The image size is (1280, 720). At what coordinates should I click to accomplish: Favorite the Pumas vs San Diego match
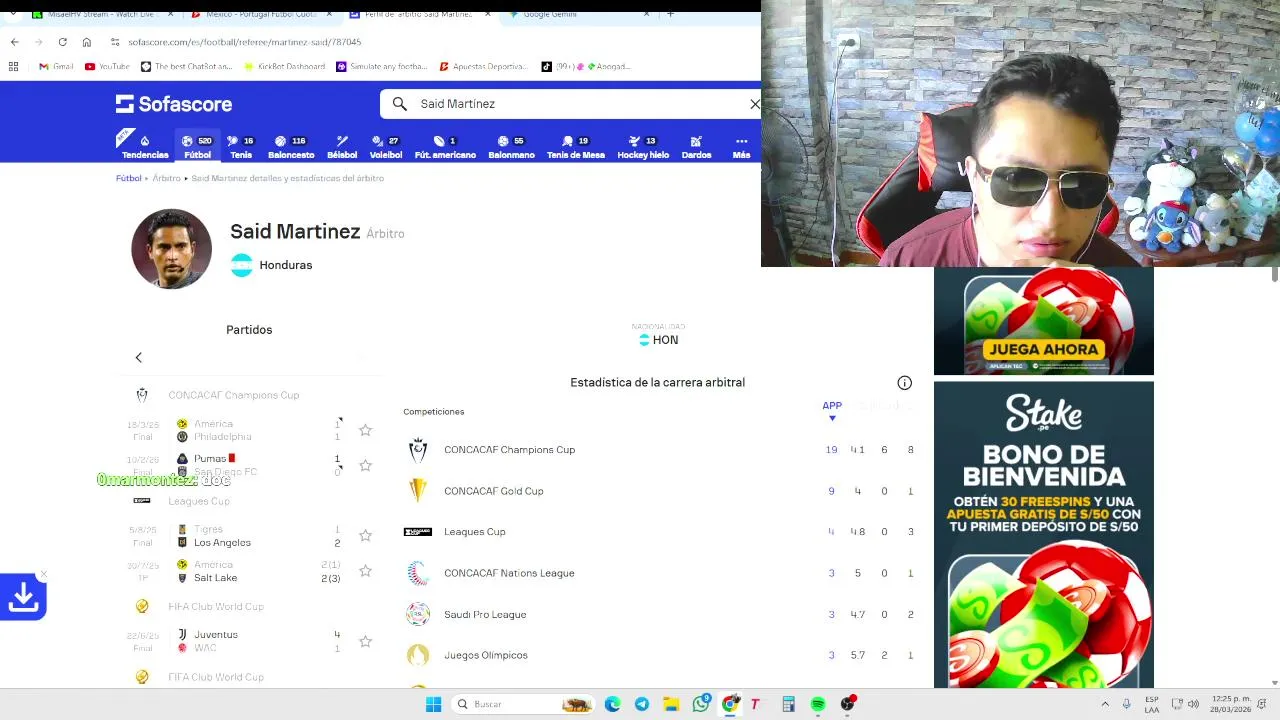[365, 465]
